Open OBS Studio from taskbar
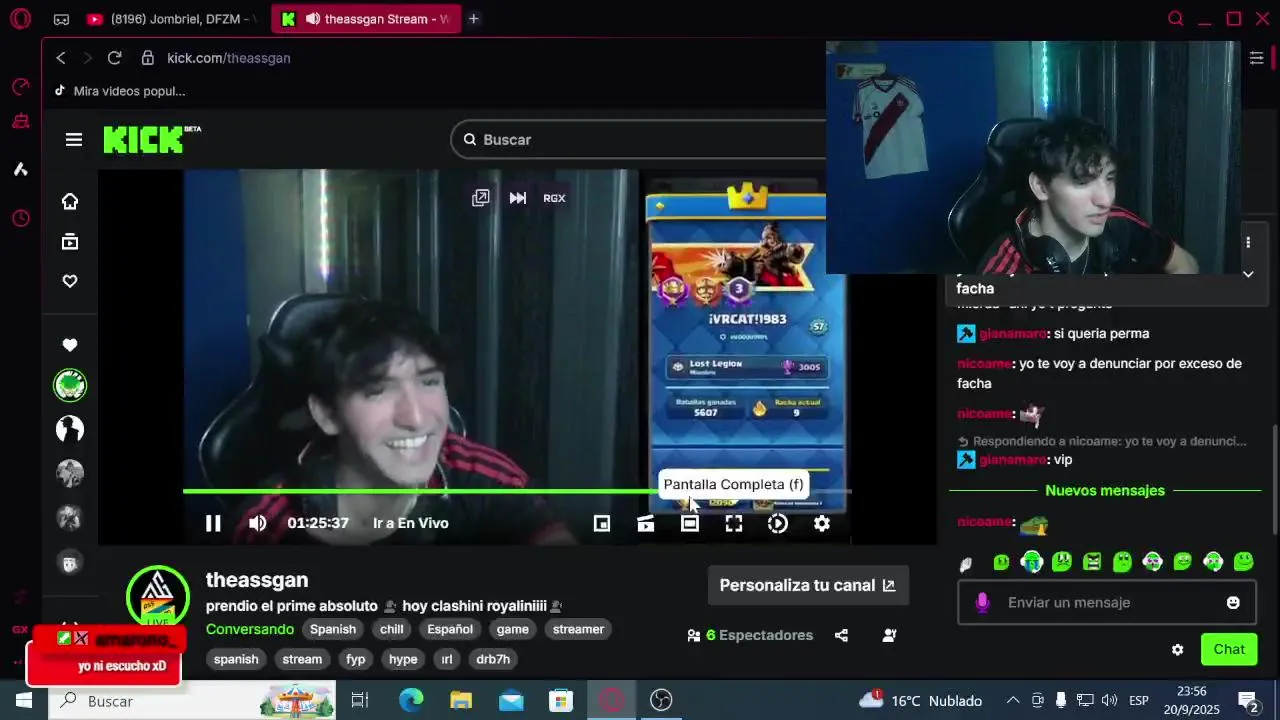Screen dimensions: 1280x720 [x=661, y=701]
